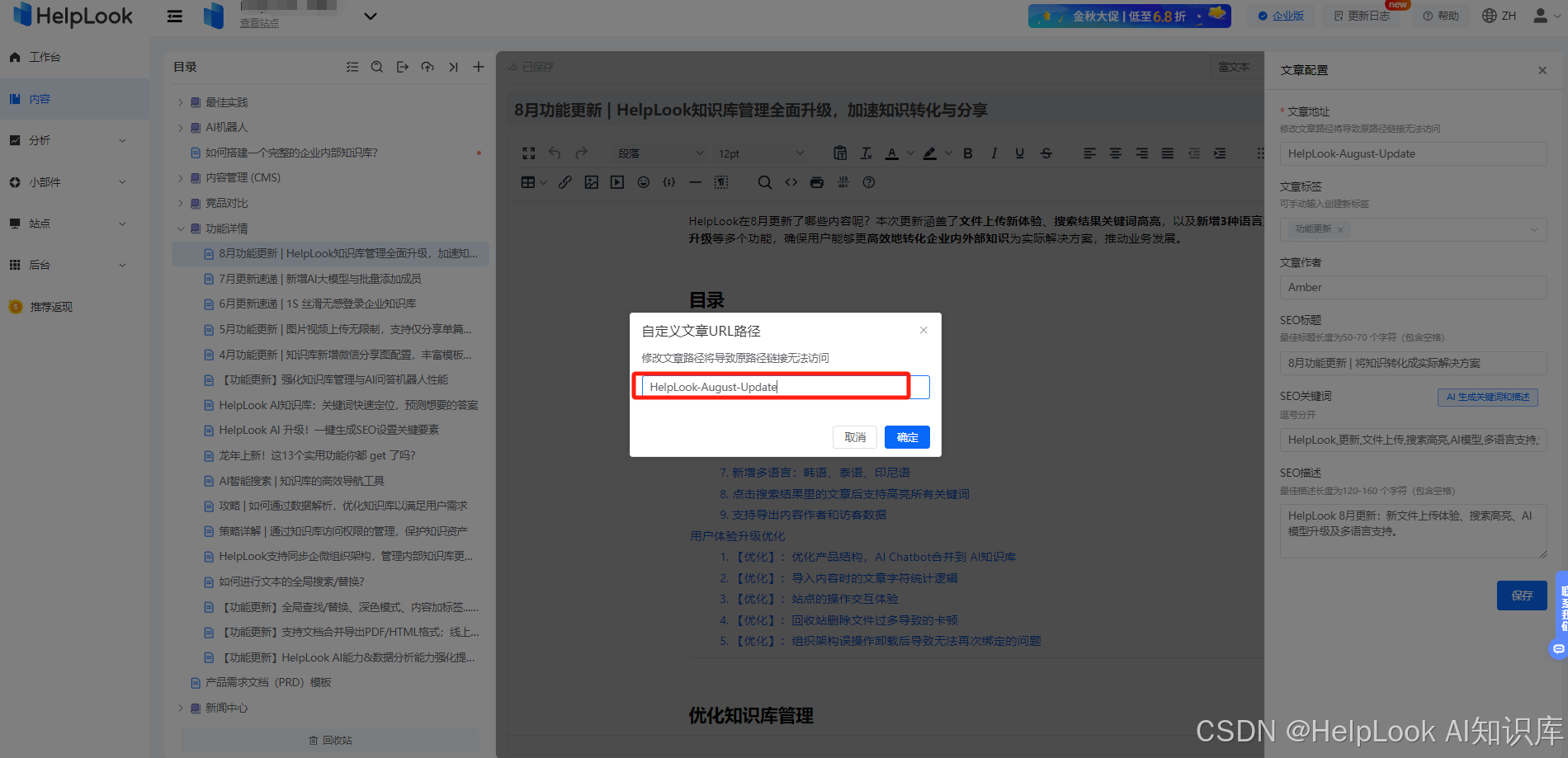Apply underline formatting
1568x758 pixels.
pos(1020,153)
